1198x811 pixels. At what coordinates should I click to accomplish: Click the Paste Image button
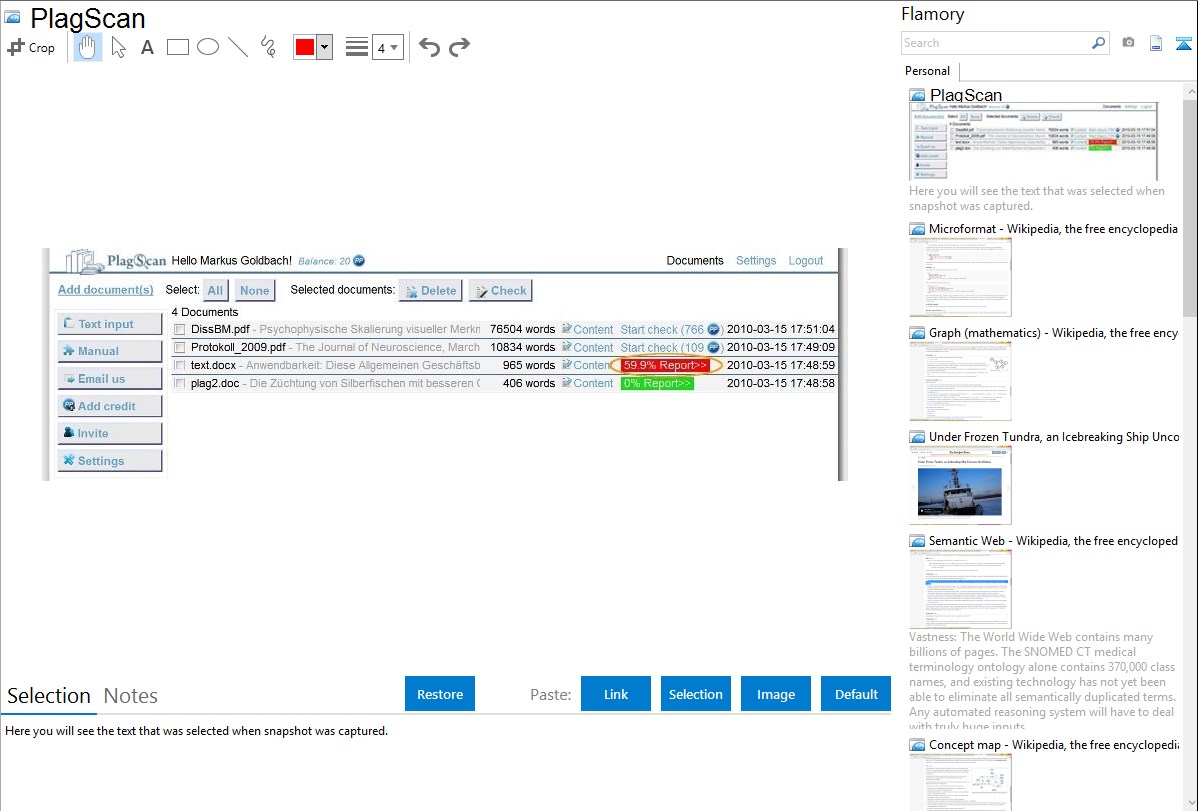776,694
